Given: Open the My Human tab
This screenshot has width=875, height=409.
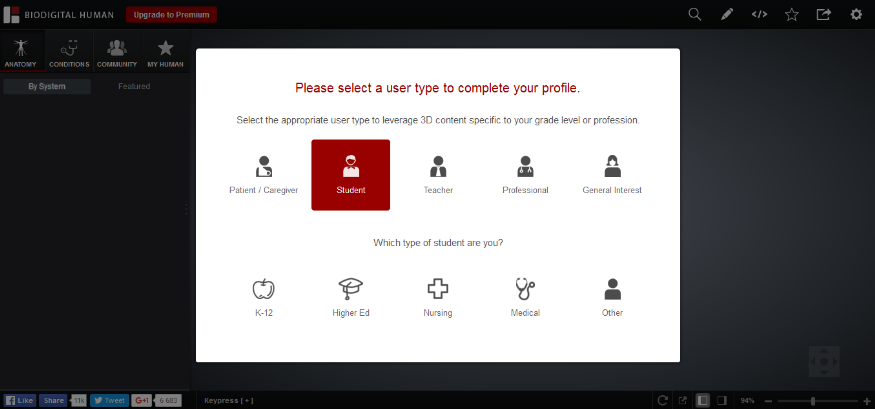Looking at the screenshot, I should (165, 52).
